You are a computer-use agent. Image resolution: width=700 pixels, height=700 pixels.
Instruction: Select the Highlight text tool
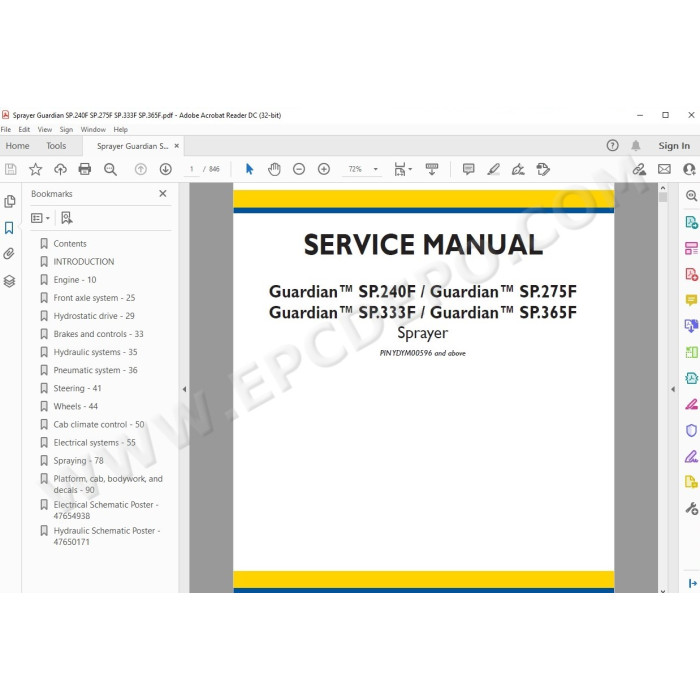pos(493,169)
